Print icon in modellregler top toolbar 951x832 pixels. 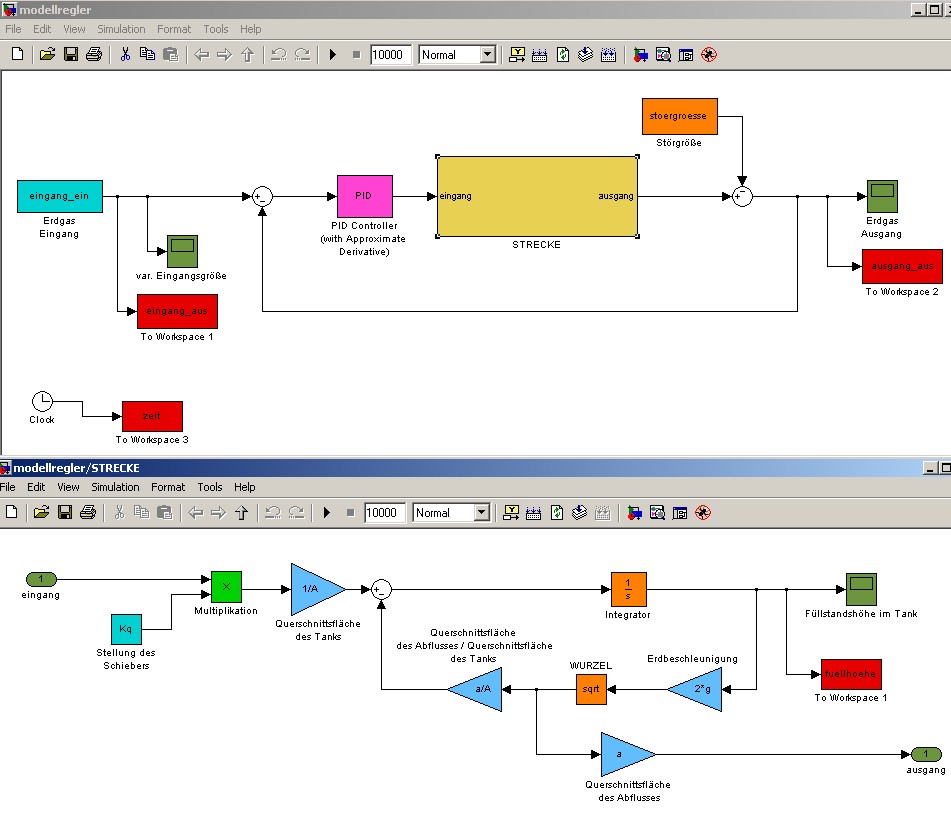(94, 55)
